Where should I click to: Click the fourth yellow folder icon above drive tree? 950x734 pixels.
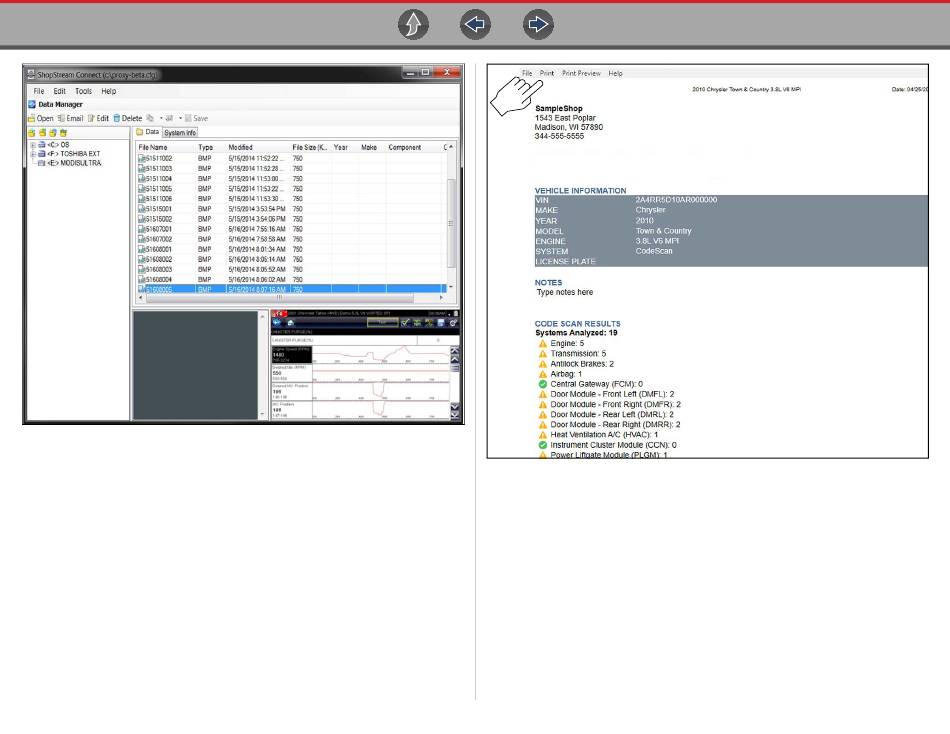click(63, 133)
